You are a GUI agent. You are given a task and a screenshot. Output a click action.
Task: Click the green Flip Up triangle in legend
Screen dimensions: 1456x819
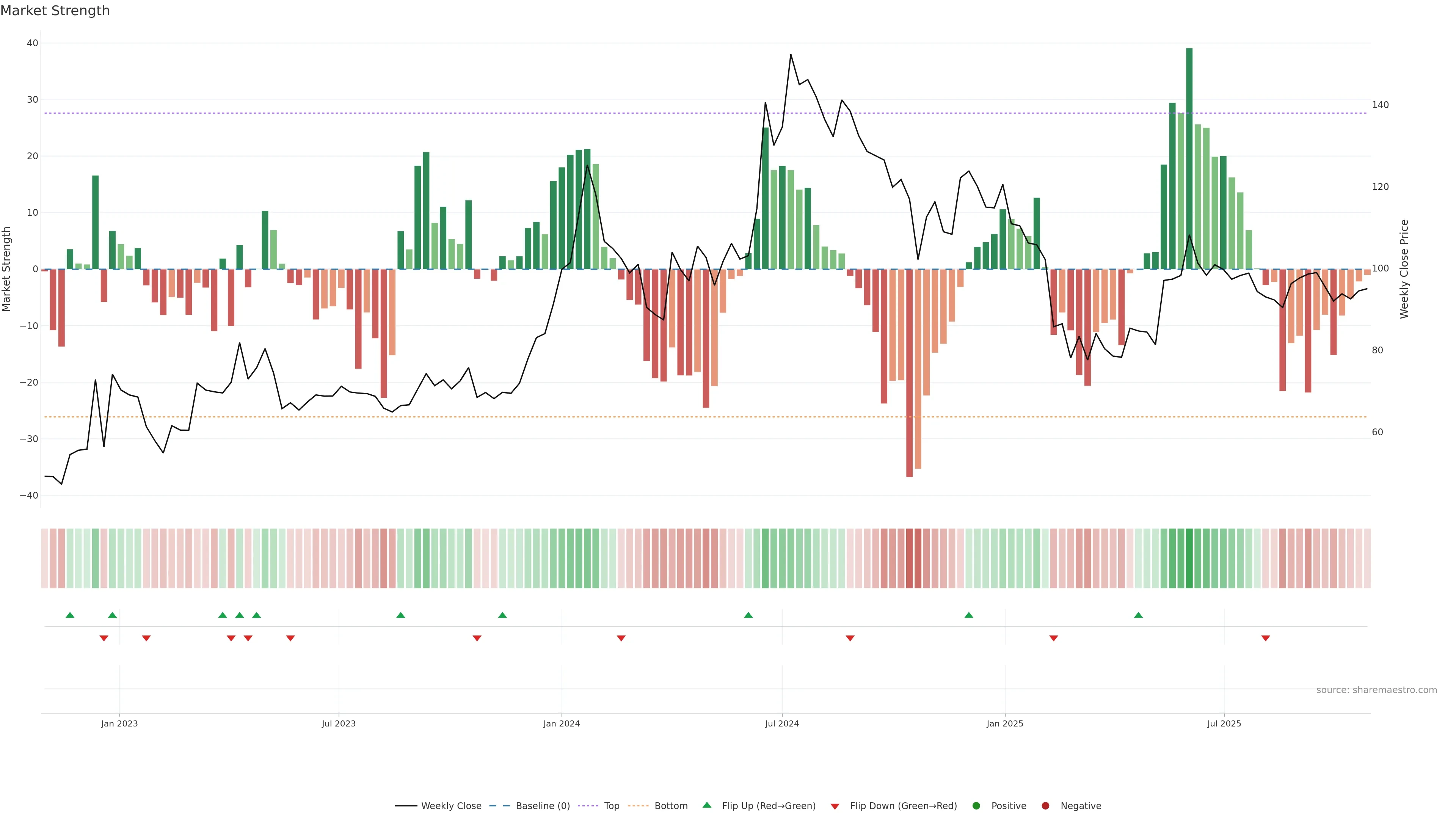point(706,805)
